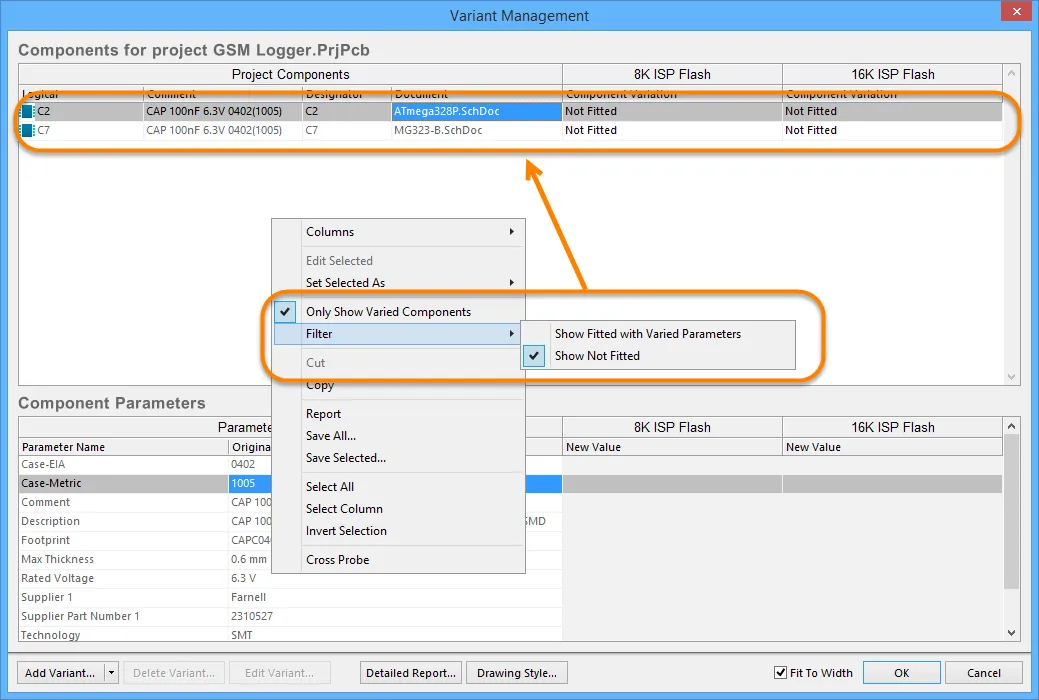Click 8K ISP Flash Not Fitted for C2

point(672,111)
